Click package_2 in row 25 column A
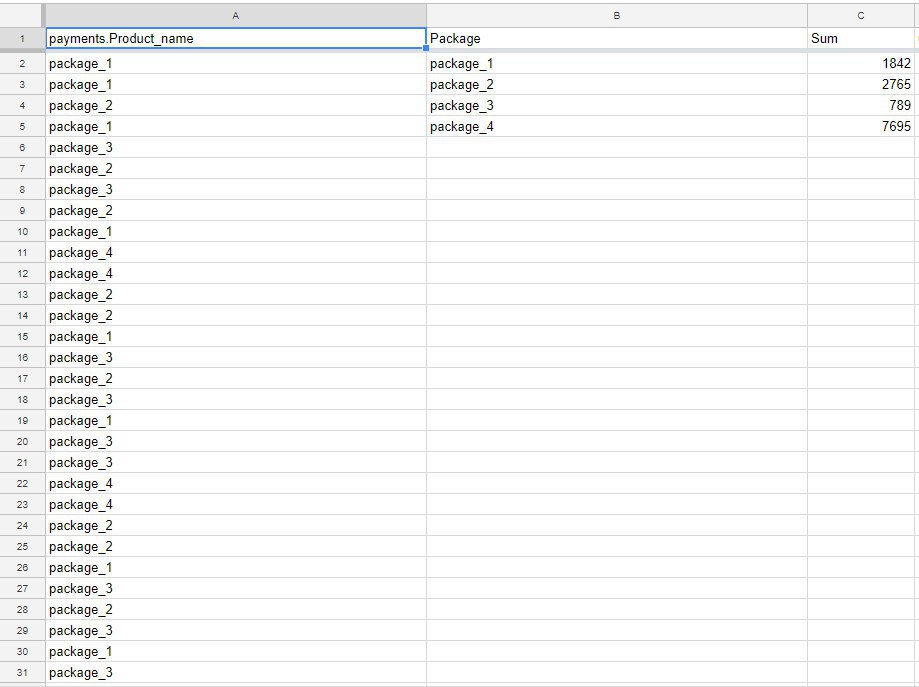This screenshot has height=687, width=919. point(236,547)
